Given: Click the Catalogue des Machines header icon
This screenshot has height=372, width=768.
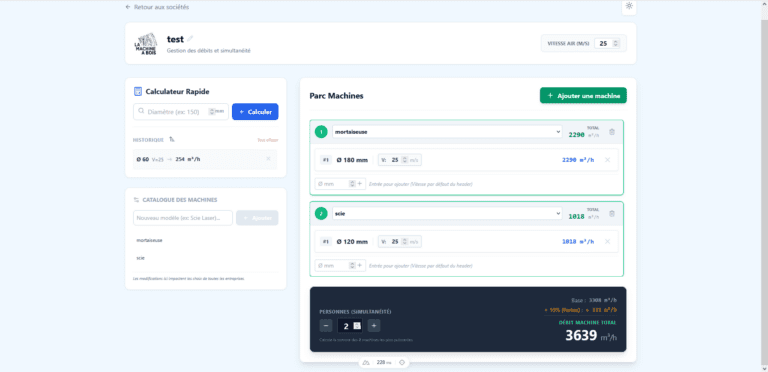Looking at the screenshot, I should tap(137, 200).
